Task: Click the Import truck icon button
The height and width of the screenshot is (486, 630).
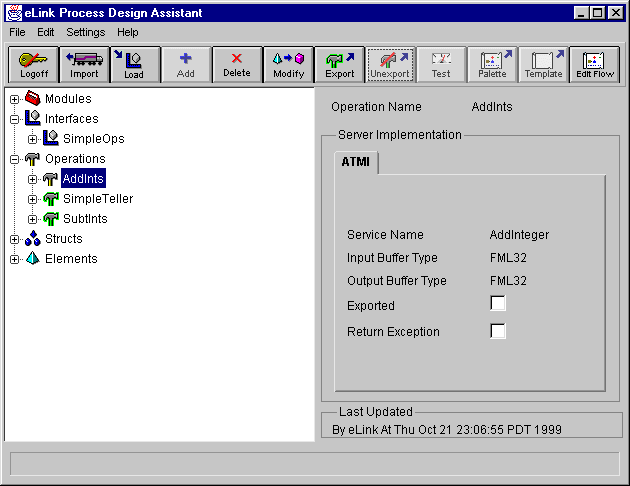Action: (x=84, y=65)
